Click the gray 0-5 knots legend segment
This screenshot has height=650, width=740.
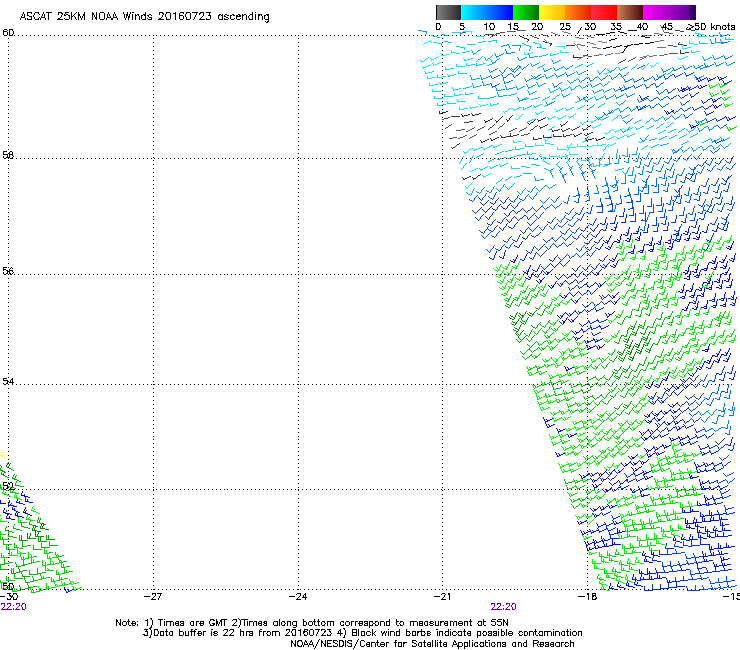point(448,12)
